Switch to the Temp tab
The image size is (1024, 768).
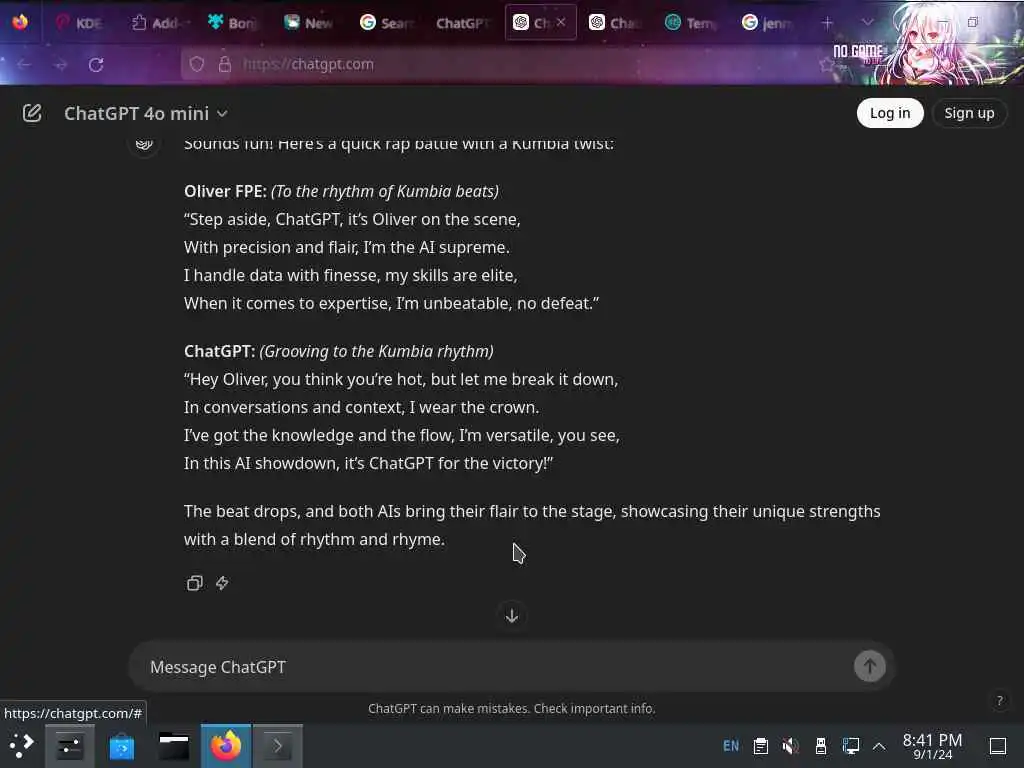(x=691, y=23)
